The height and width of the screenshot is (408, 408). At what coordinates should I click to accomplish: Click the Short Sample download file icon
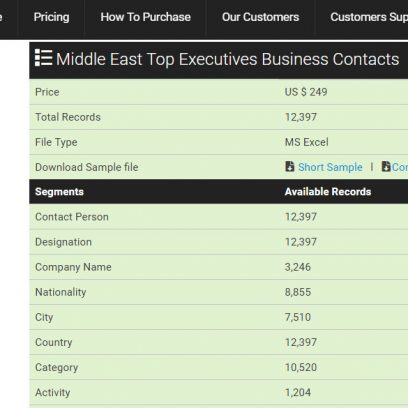coord(290,166)
